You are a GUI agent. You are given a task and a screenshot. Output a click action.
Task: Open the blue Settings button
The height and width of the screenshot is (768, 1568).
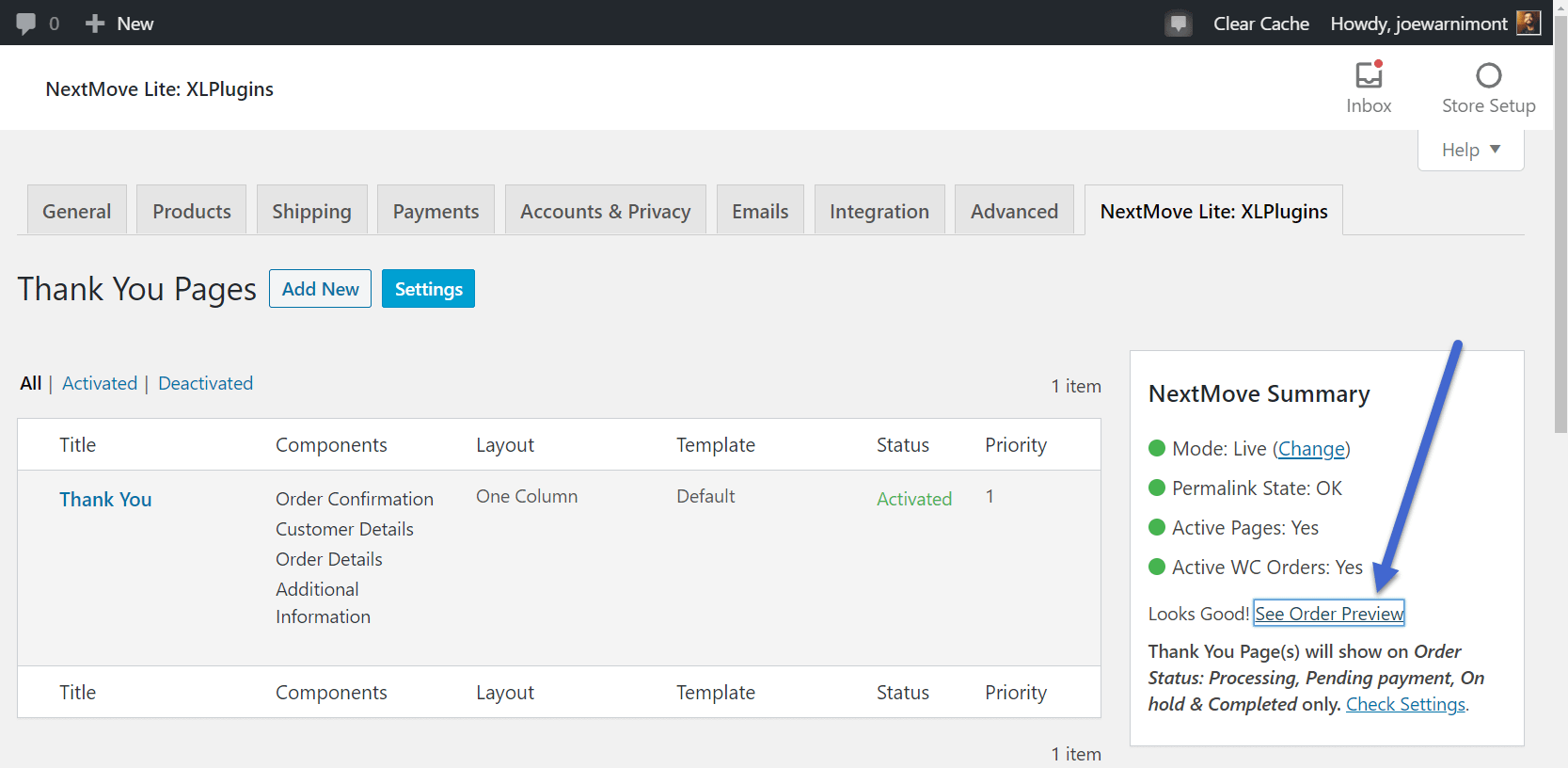pos(428,289)
